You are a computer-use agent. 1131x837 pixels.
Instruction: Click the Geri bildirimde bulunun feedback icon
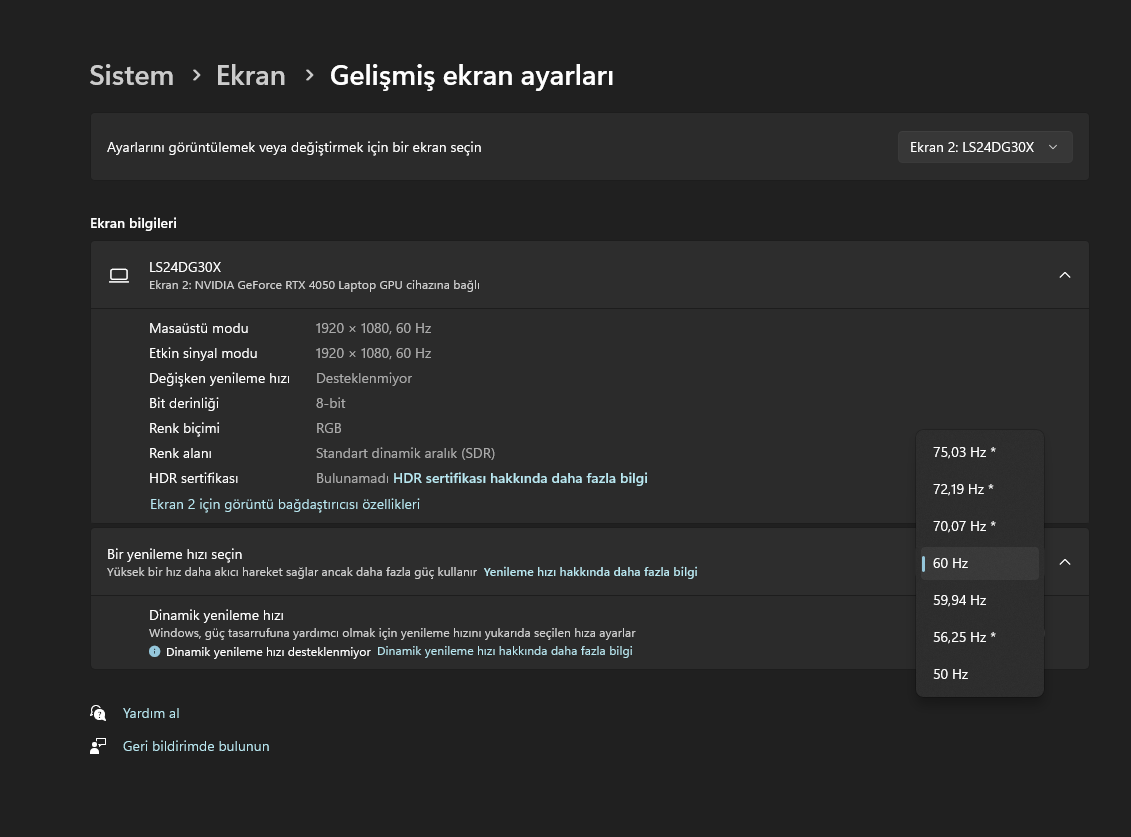click(98, 746)
